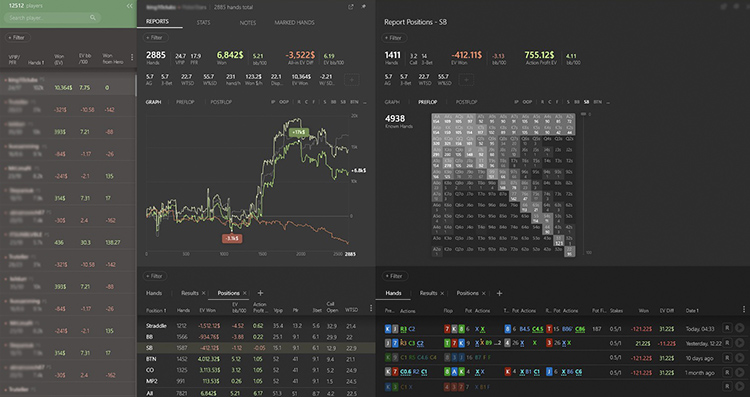750x397 pixels.
Task: Open more filters ellipsis in Report Positions panel
Action: pyautogui.click(x=608, y=102)
